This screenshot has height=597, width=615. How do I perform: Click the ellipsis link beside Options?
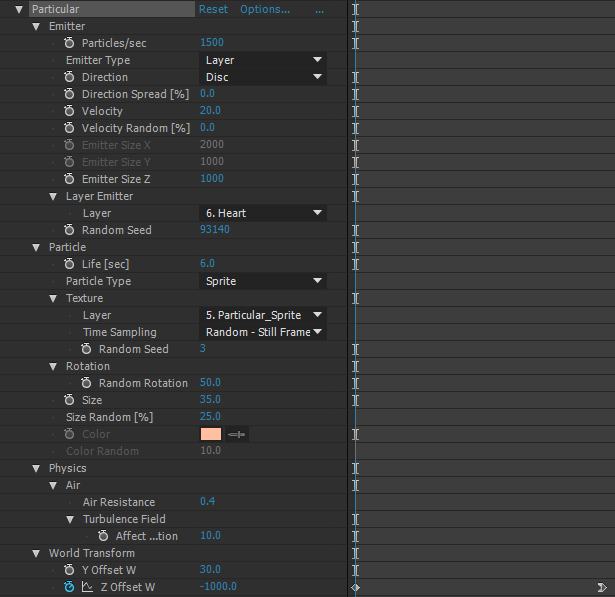tap(320, 10)
